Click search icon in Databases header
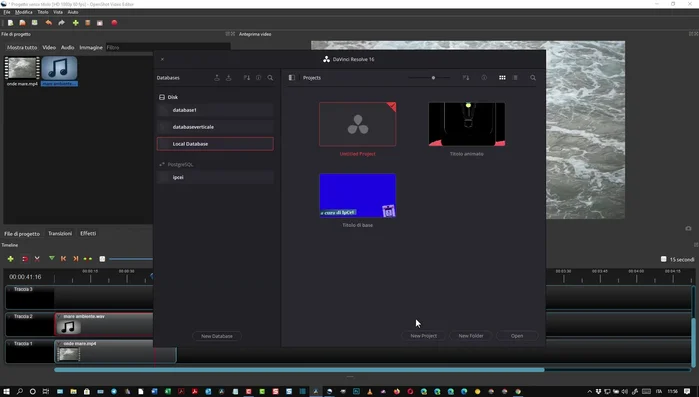699x397 pixels. tap(270, 78)
